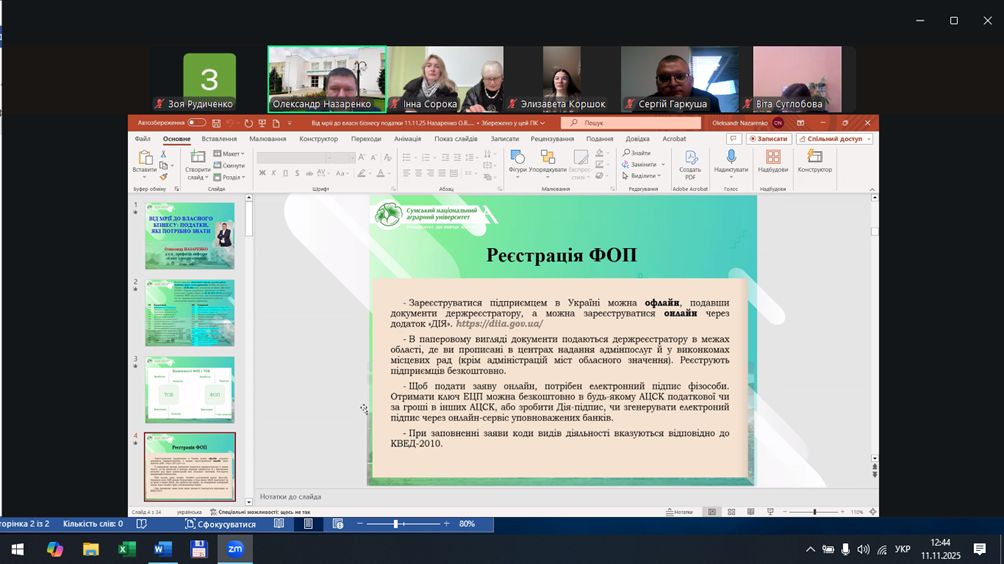Click the Надбудови add-ins icon
The width and height of the screenshot is (1004, 564).
click(x=772, y=159)
